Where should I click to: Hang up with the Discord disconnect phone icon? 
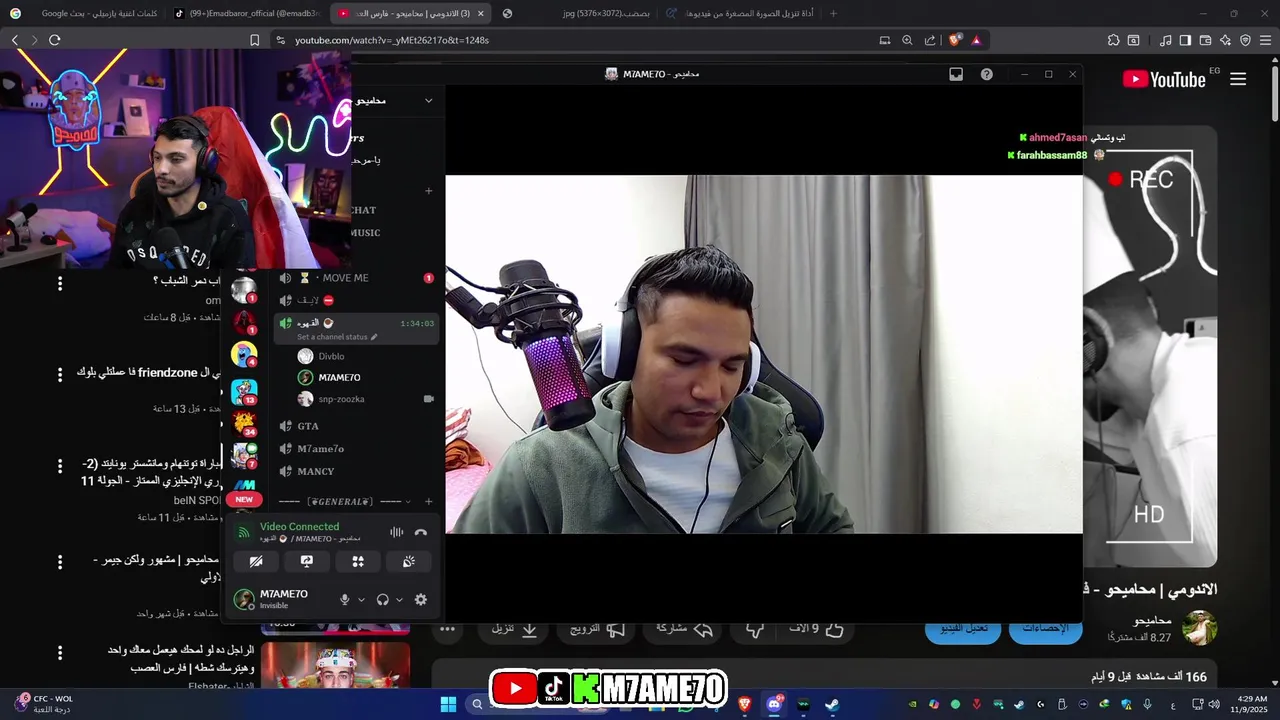tap(421, 532)
